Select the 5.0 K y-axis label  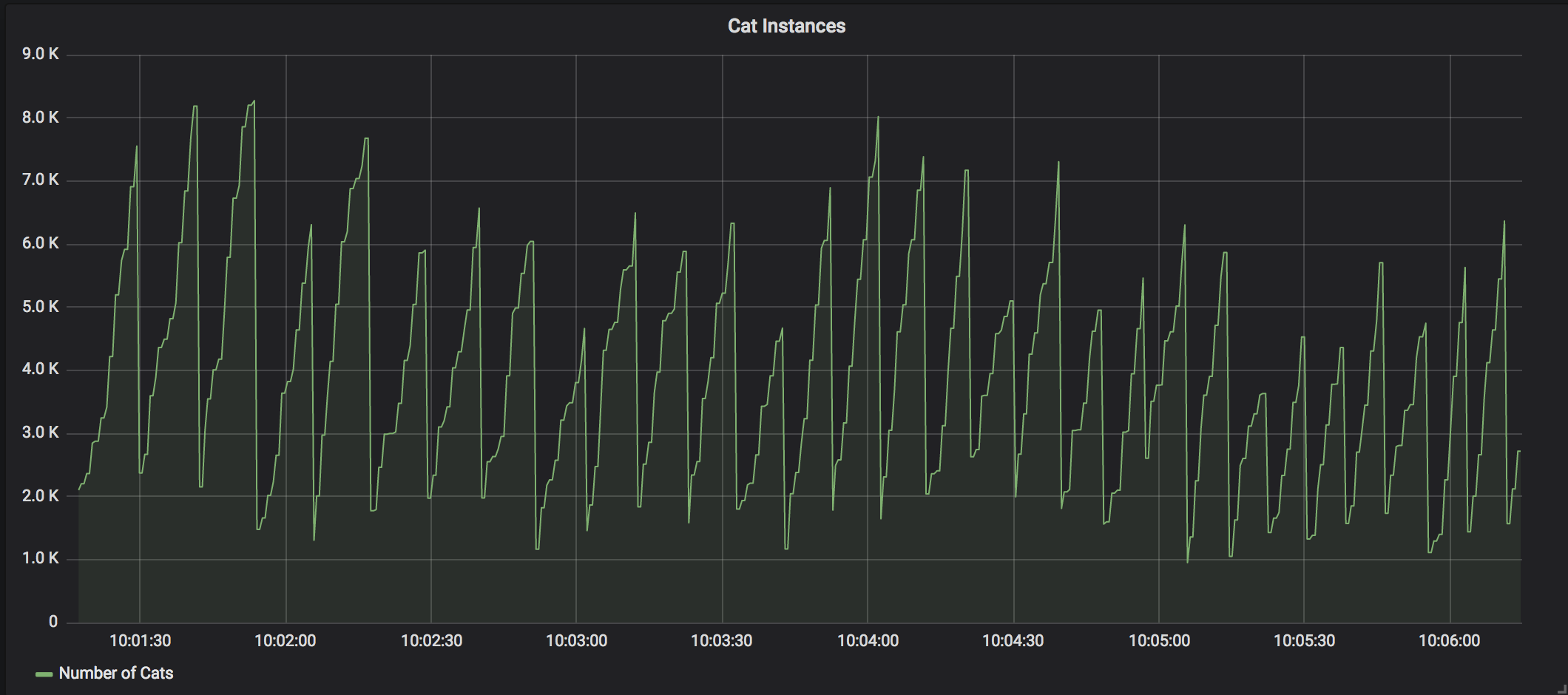(x=41, y=306)
